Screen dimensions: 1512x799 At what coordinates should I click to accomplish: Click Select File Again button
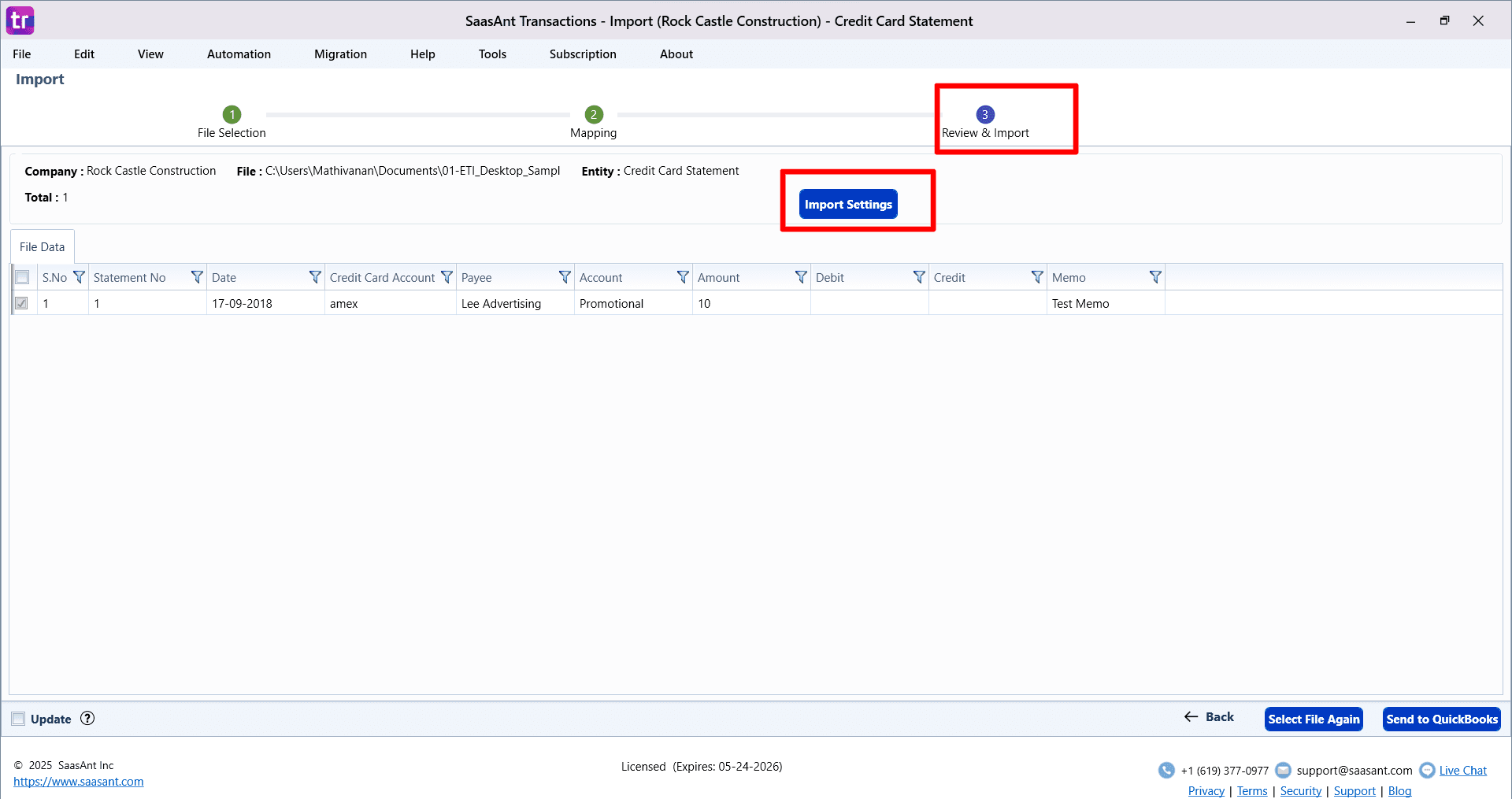tap(1314, 719)
